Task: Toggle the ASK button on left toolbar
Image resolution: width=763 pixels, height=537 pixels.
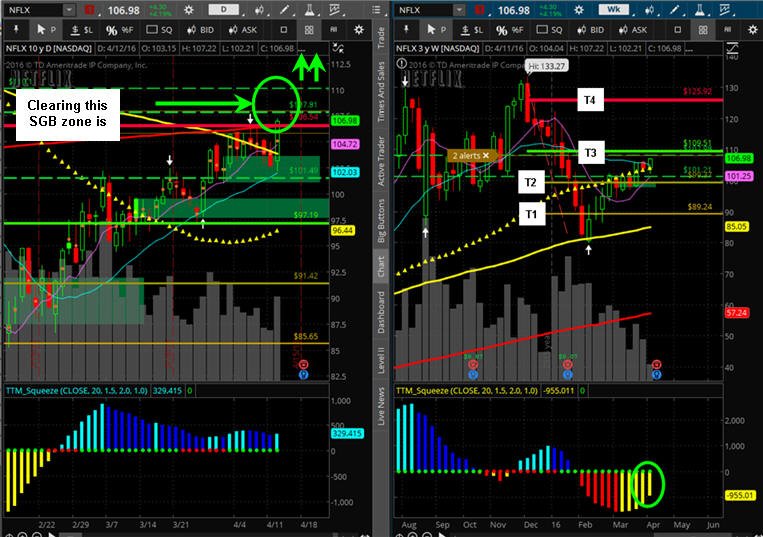Action: click(242, 30)
